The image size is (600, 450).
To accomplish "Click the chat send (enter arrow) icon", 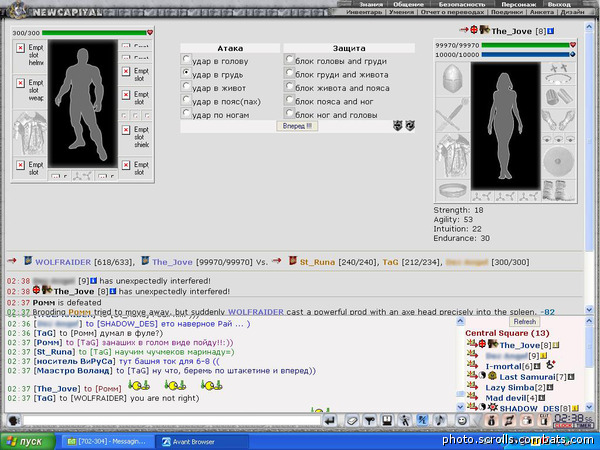I will (x=329, y=421).
